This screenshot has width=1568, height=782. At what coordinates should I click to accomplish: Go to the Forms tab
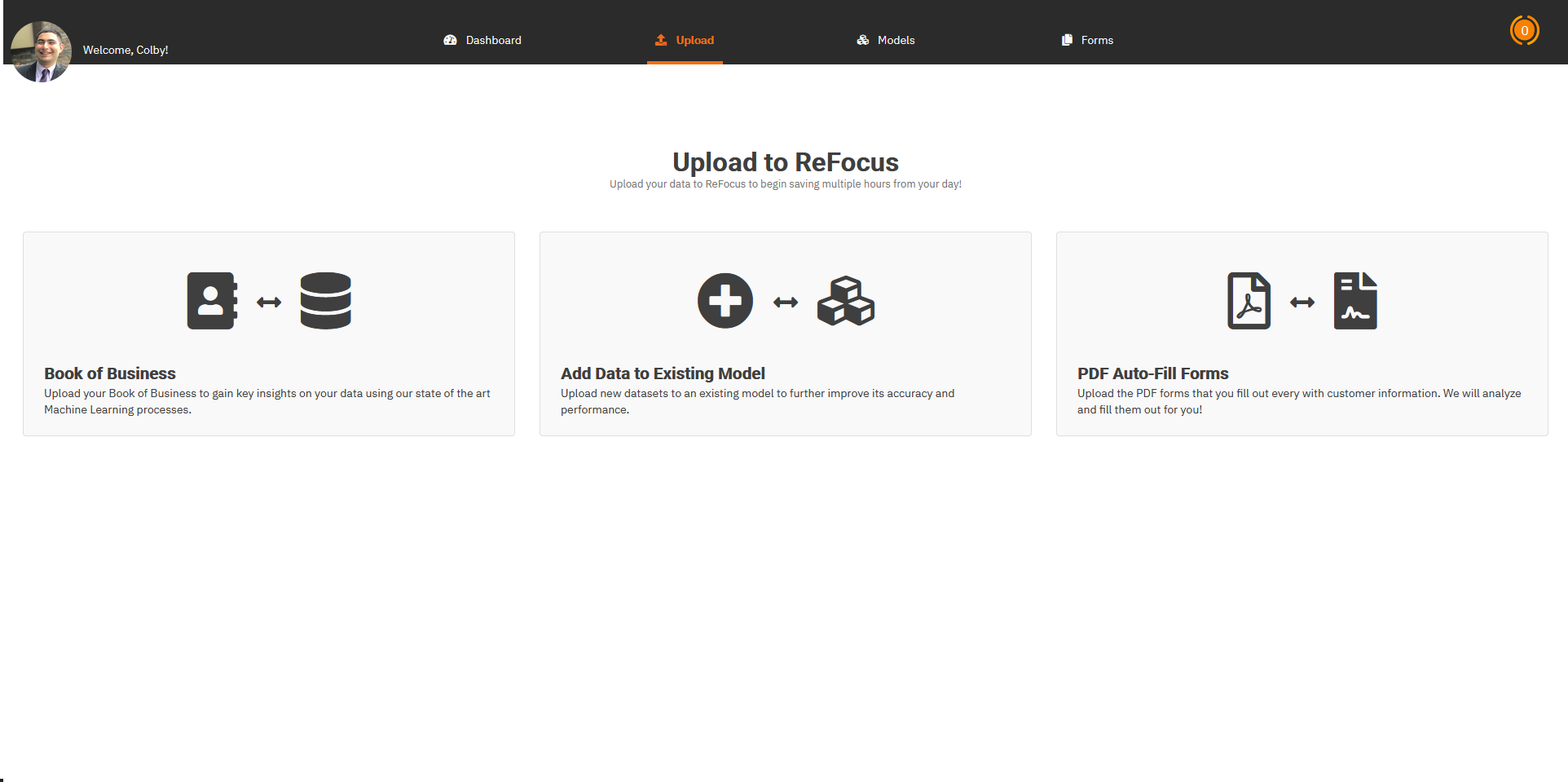click(1097, 40)
